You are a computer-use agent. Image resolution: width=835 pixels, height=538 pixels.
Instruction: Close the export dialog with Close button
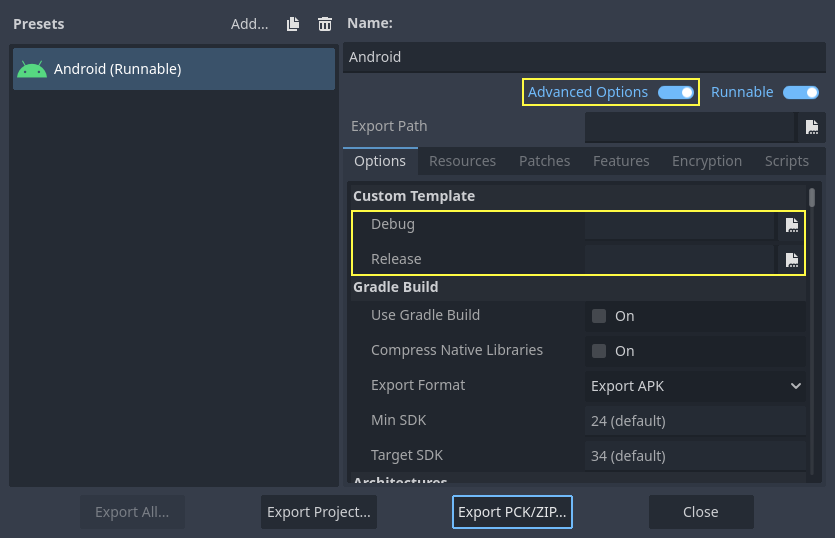(x=700, y=512)
